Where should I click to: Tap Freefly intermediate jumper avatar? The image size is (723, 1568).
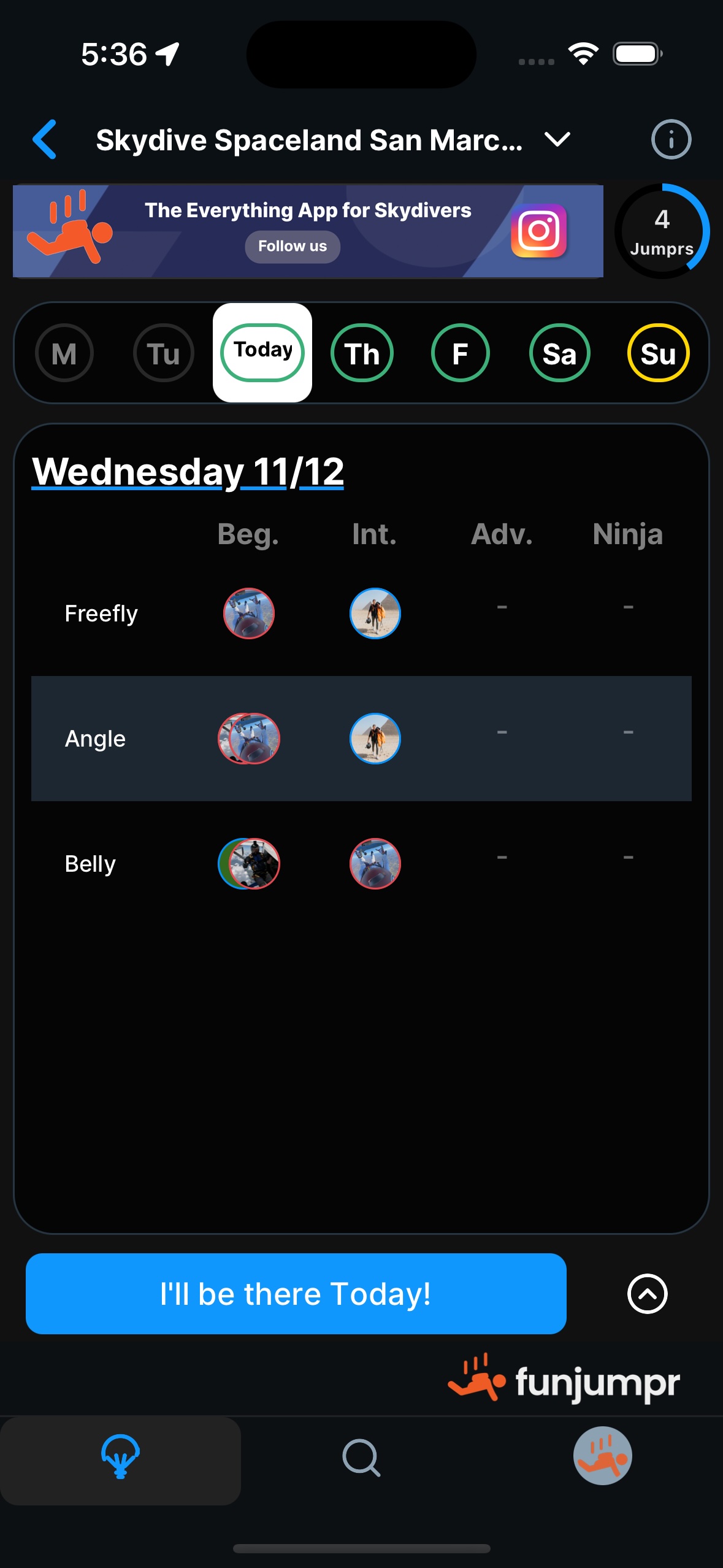click(x=375, y=613)
